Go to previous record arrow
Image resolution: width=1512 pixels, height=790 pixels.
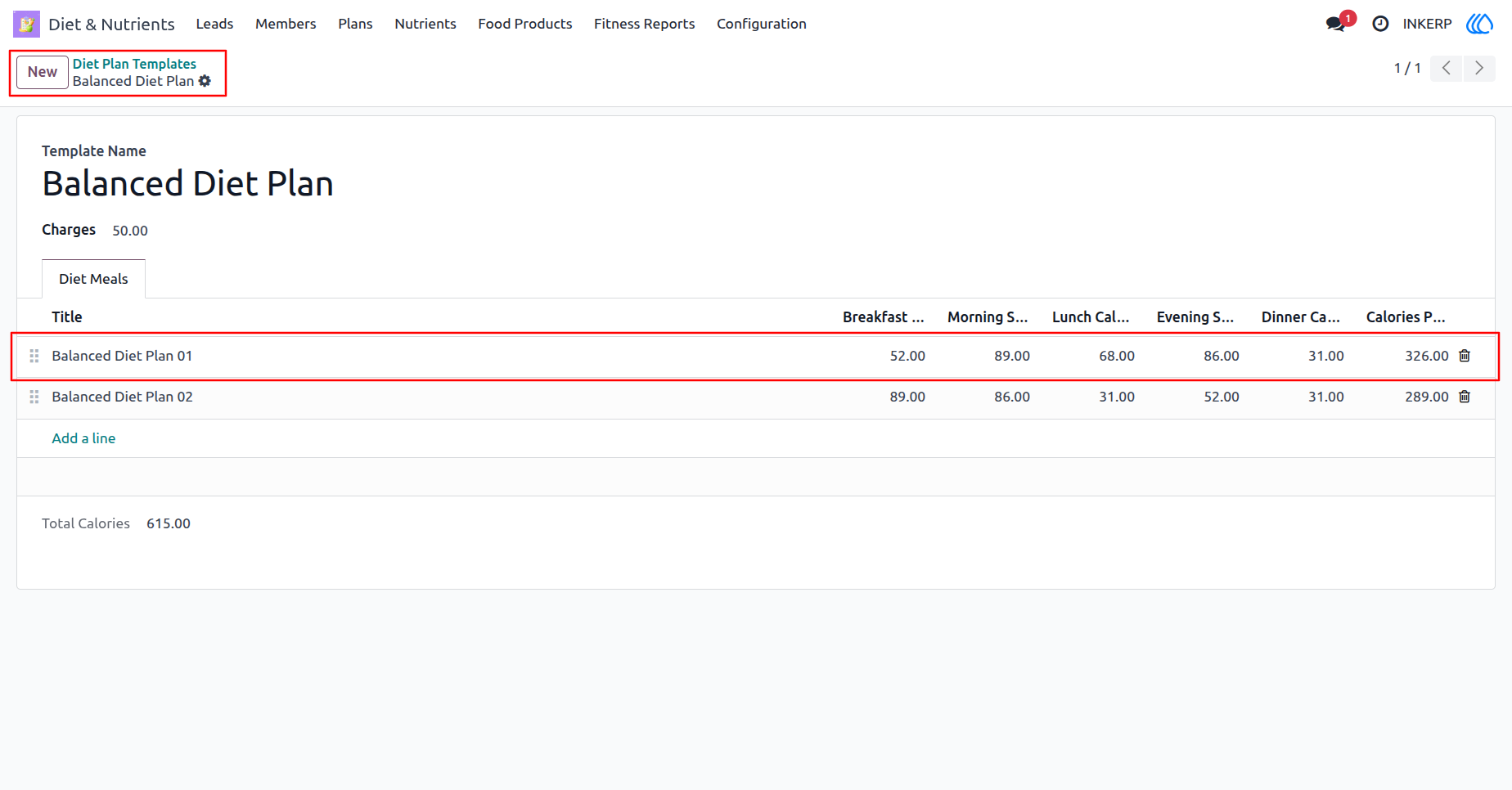click(x=1446, y=68)
